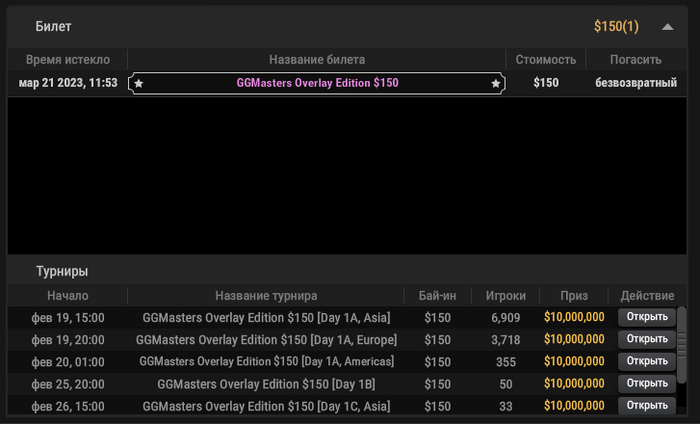Sort by Время истекло column
The height and width of the screenshot is (424, 700).
click(68, 59)
